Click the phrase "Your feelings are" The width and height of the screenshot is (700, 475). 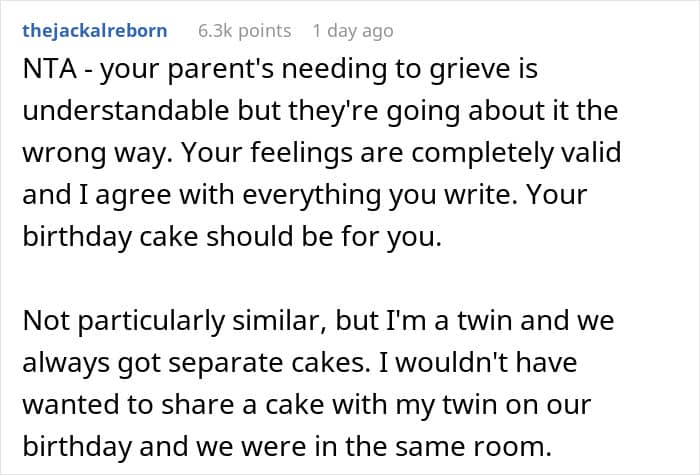293,153
